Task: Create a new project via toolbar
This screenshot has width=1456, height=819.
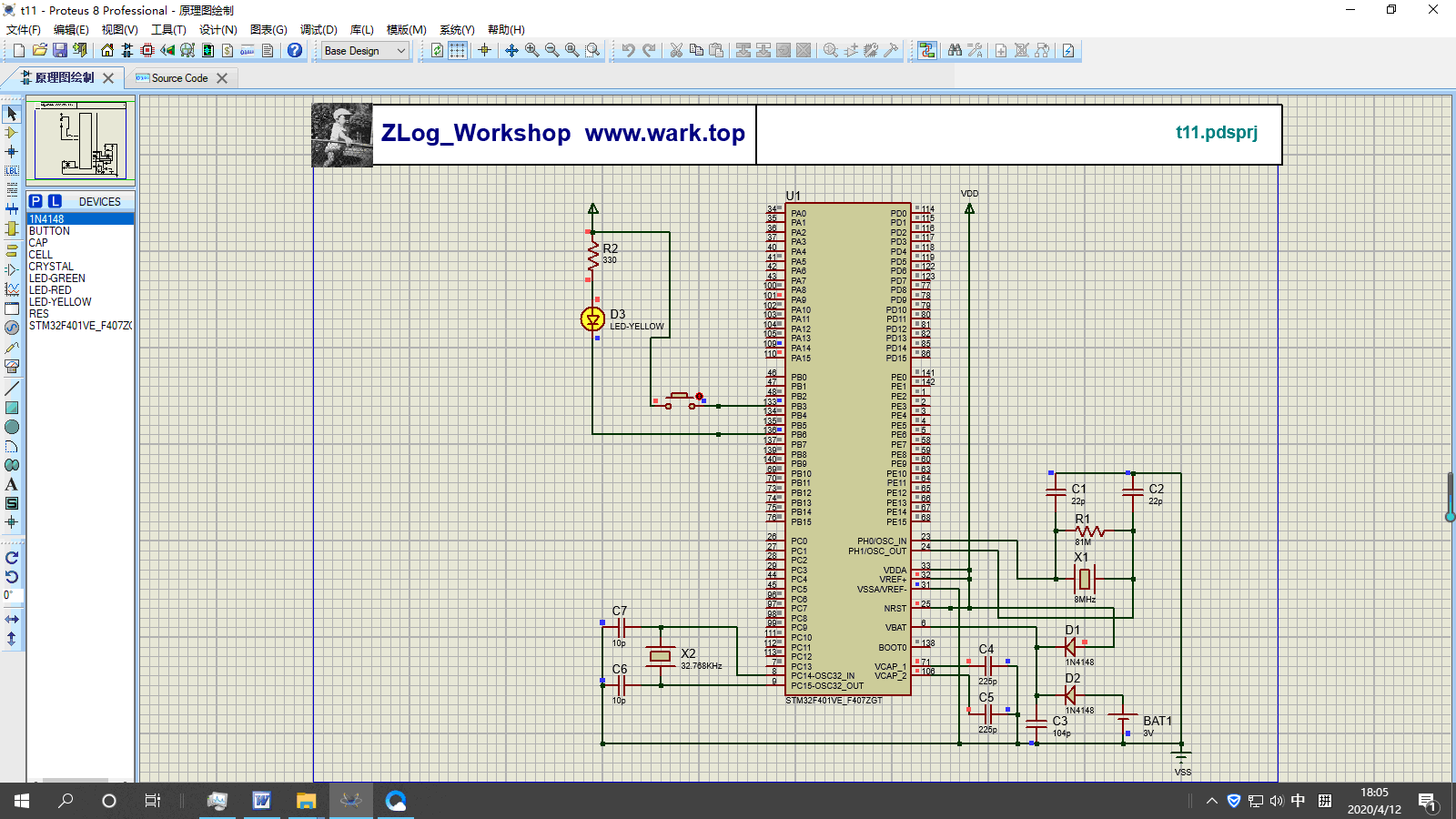Action: 18,50
